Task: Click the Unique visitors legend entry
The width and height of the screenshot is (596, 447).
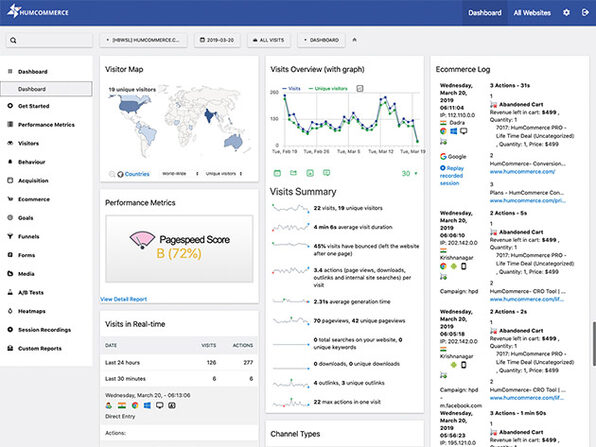Action: coord(328,88)
